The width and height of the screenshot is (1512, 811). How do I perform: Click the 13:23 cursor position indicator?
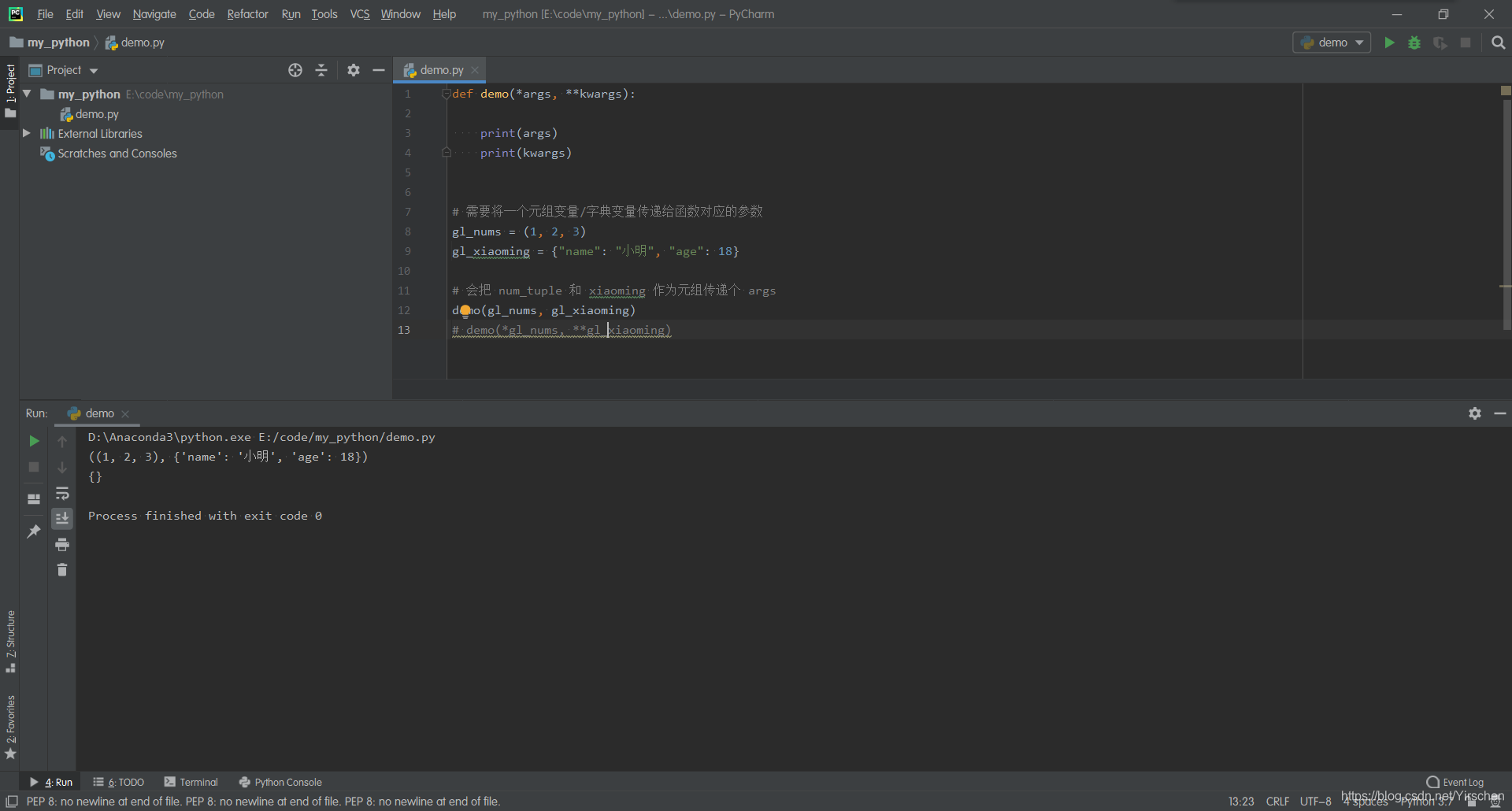1241,802
